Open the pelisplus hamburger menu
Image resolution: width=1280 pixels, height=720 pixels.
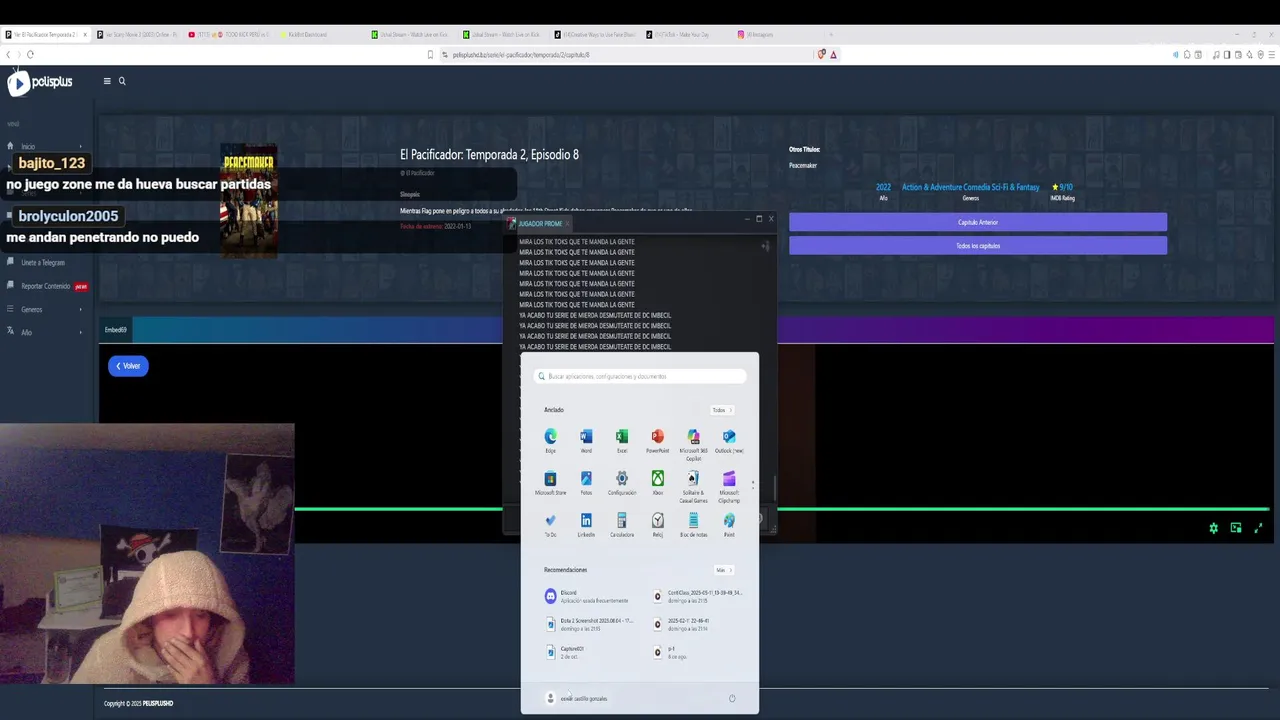coord(107,81)
